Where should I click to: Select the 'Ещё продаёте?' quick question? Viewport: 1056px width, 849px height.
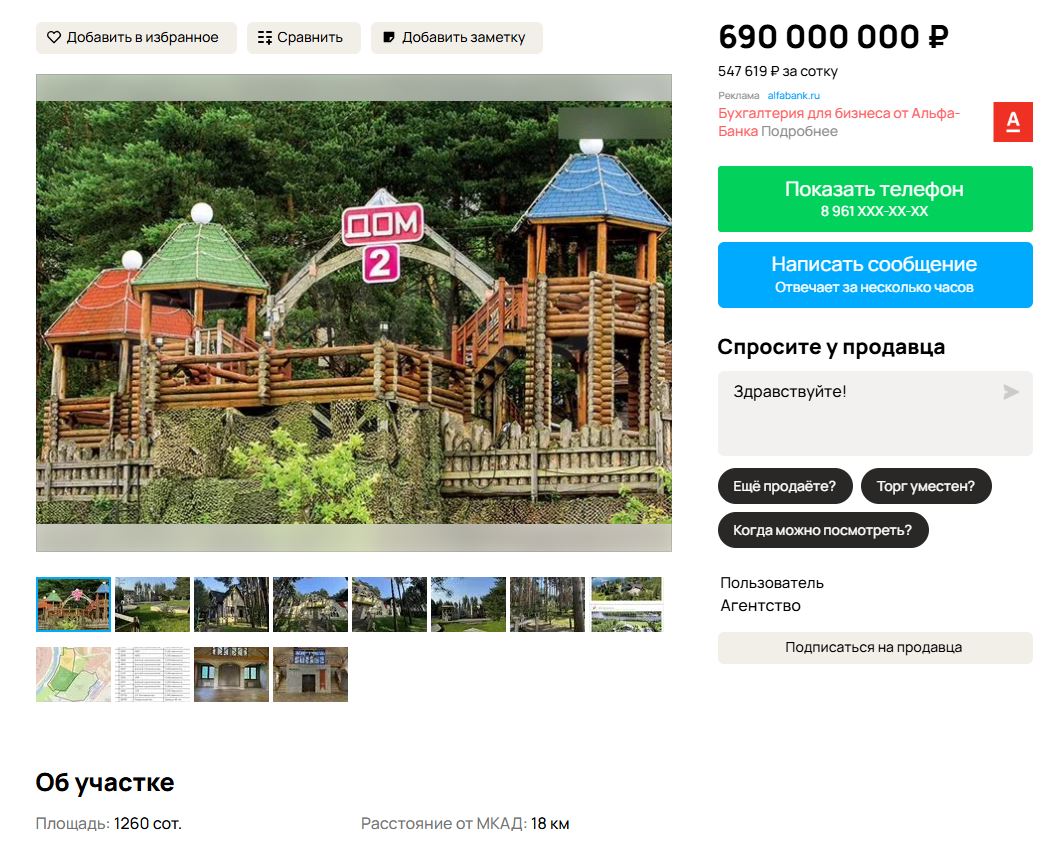[785, 486]
